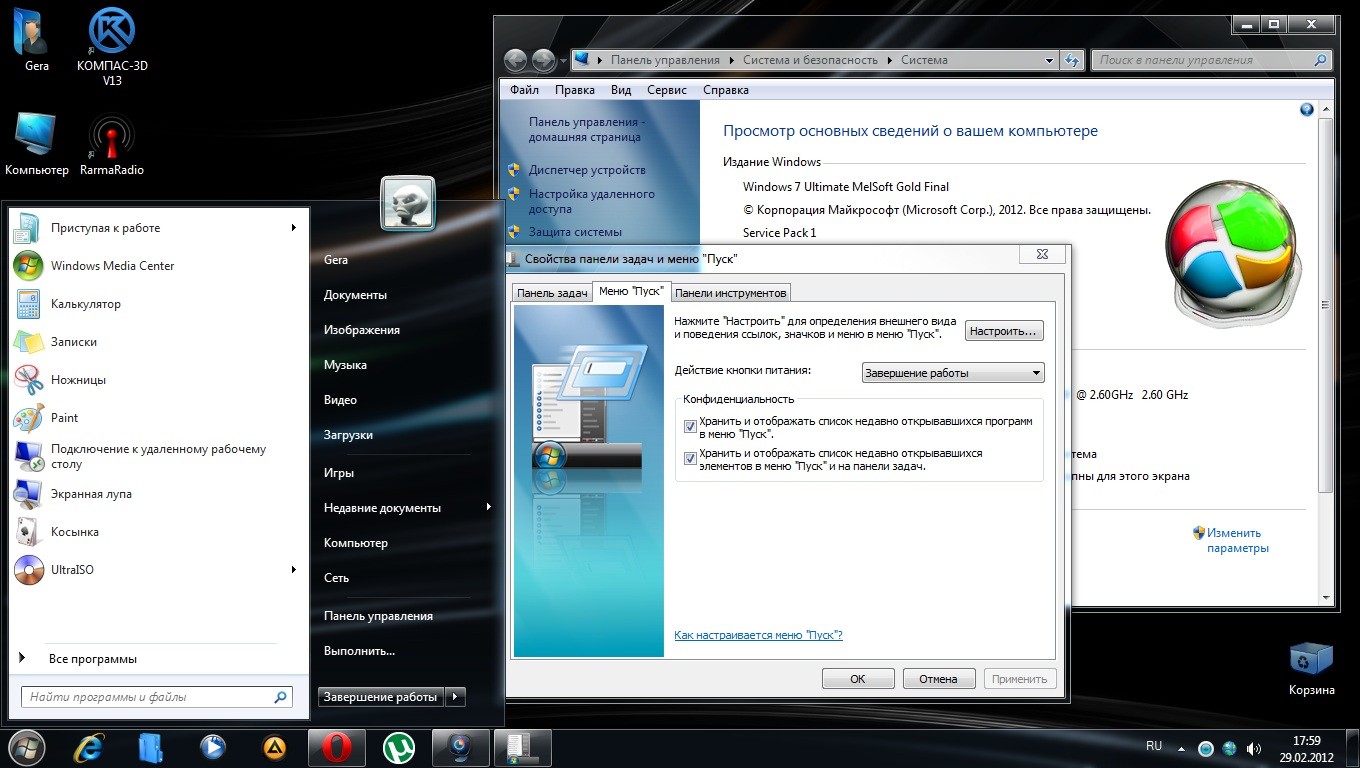Click the Изменить параметры link
The image size is (1360, 768).
coord(1237,541)
